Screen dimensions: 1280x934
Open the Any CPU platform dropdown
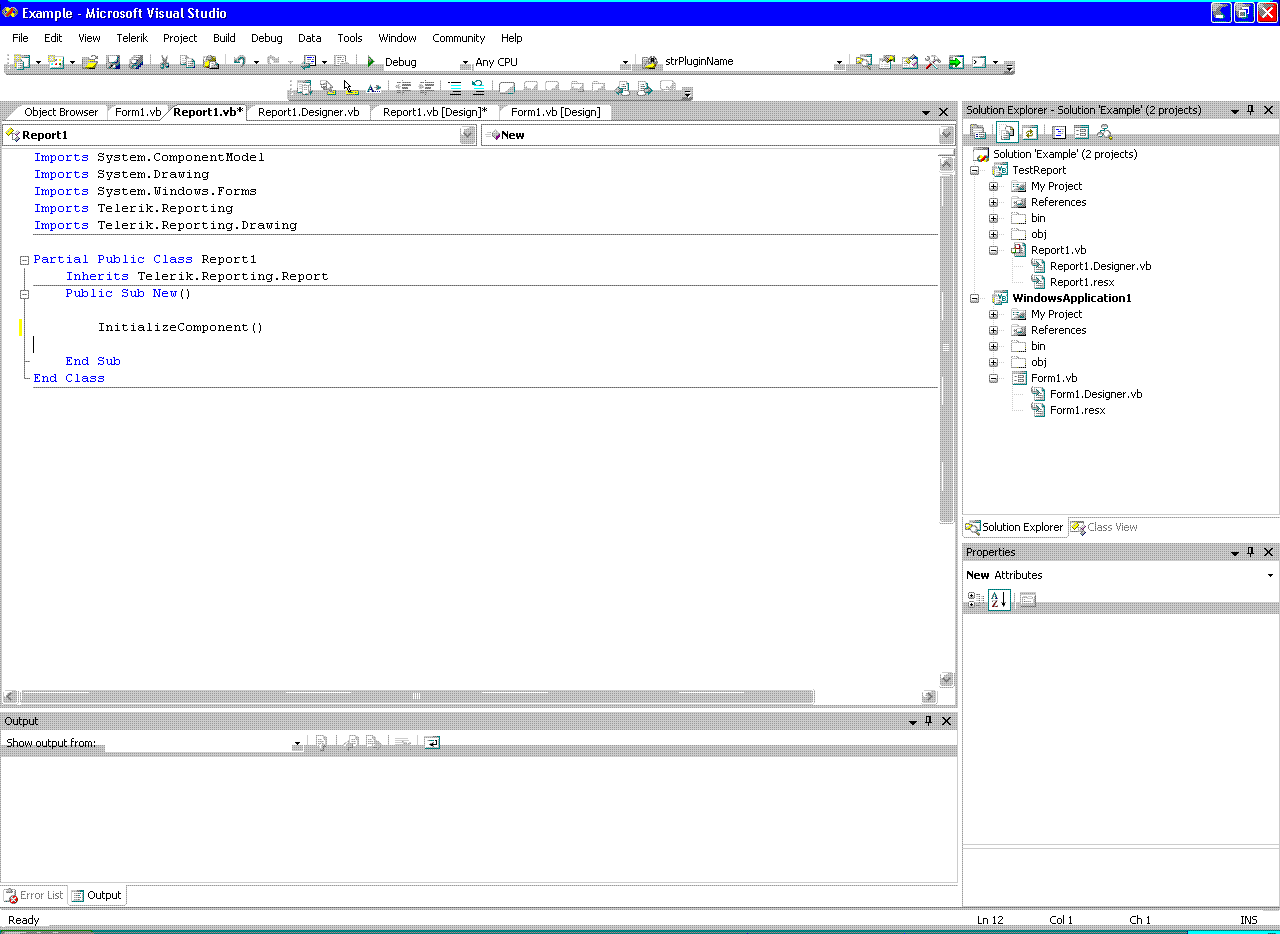pyautogui.click(x=626, y=62)
